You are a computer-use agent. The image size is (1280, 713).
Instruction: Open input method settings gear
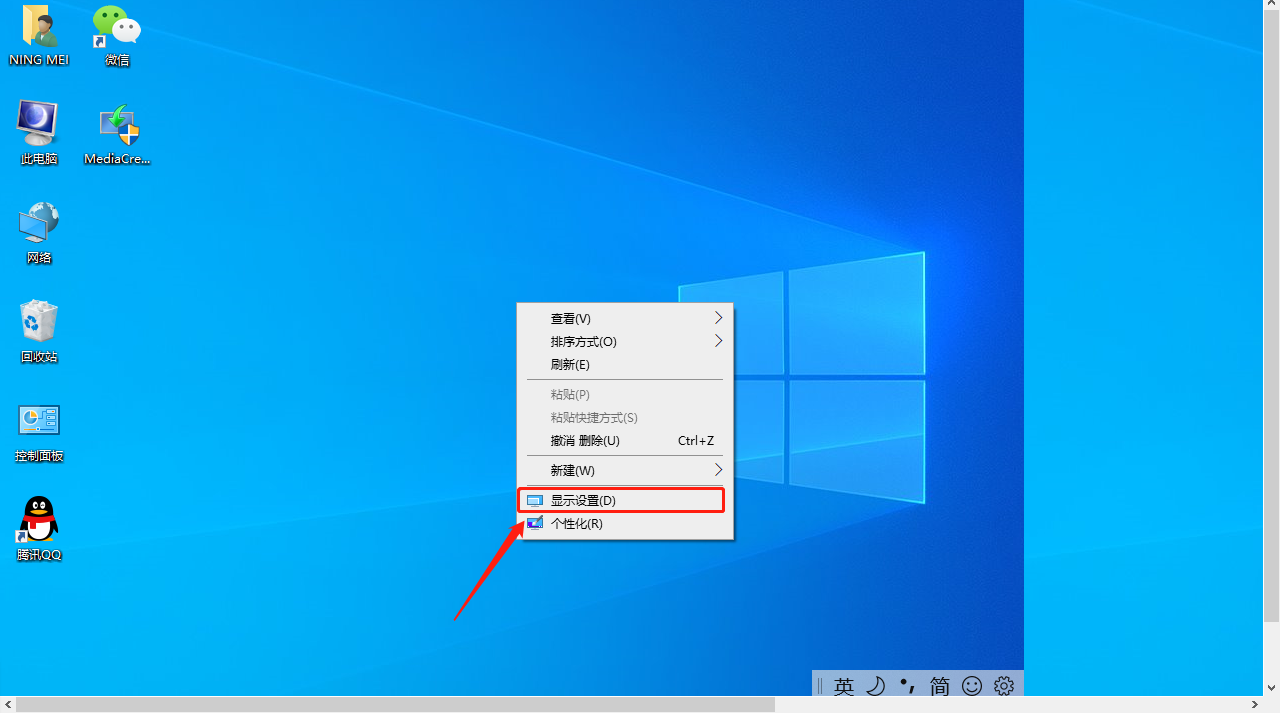(x=1004, y=686)
